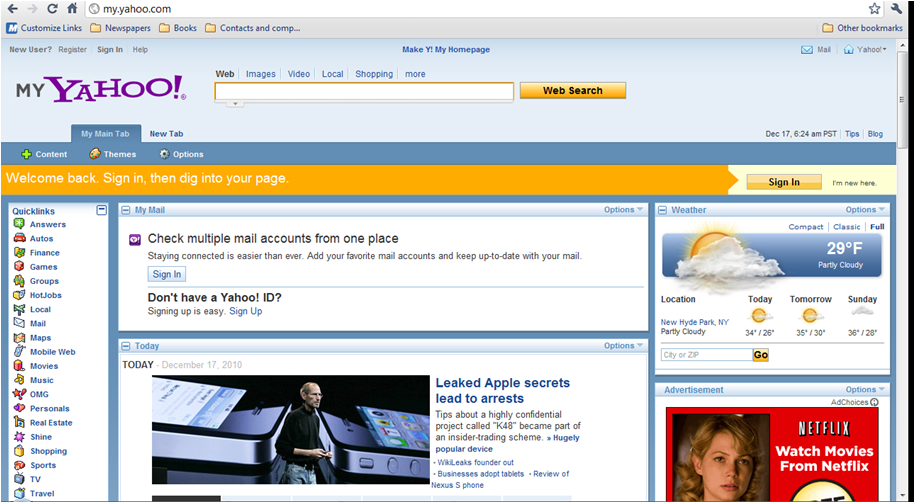Screen dimensions: 915x503
Task: Collapse the Weather module
Action: point(661,210)
